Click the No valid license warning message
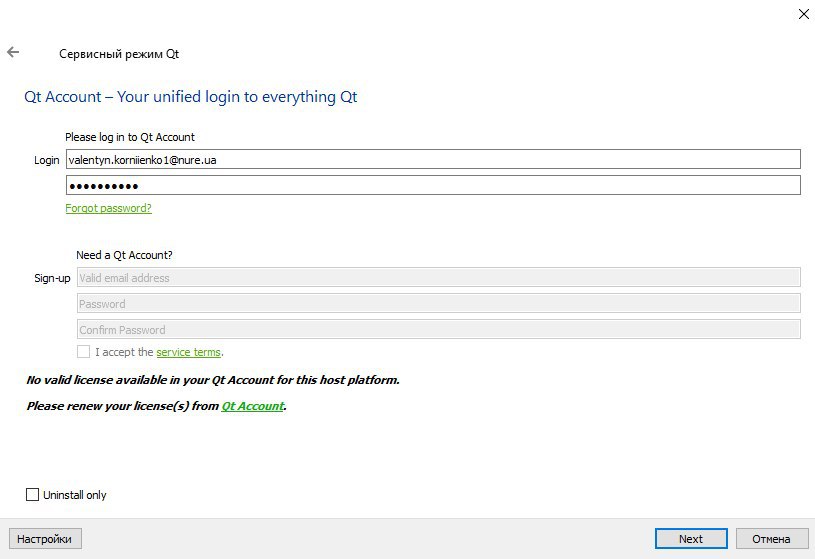This screenshot has height=559, width=815. [213, 380]
